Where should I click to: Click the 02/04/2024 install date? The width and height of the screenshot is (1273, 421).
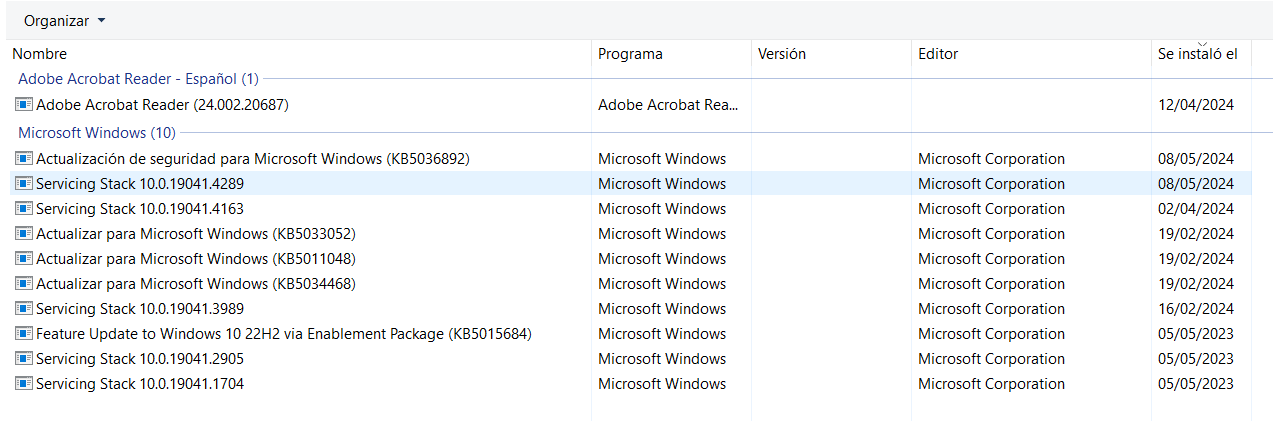coord(1196,209)
